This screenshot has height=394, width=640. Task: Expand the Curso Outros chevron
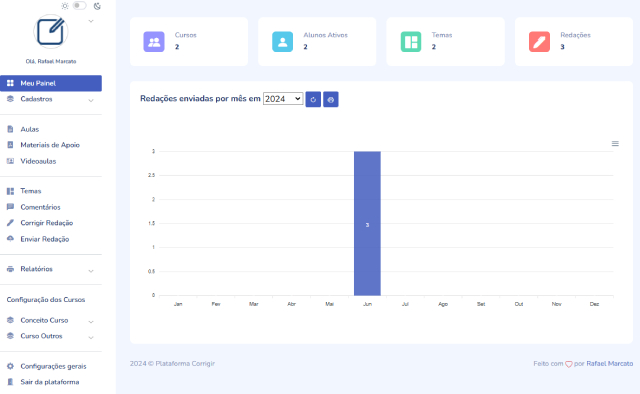tap(91, 338)
